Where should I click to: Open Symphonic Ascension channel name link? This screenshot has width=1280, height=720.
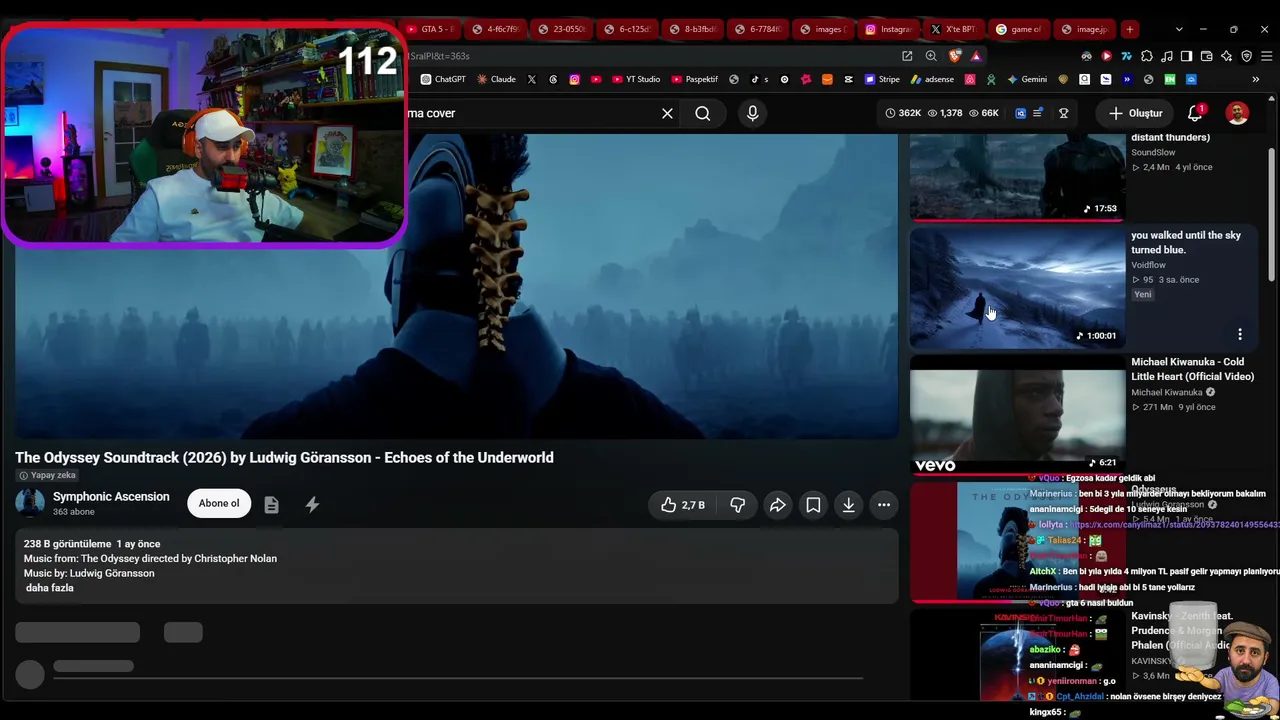click(x=111, y=497)
